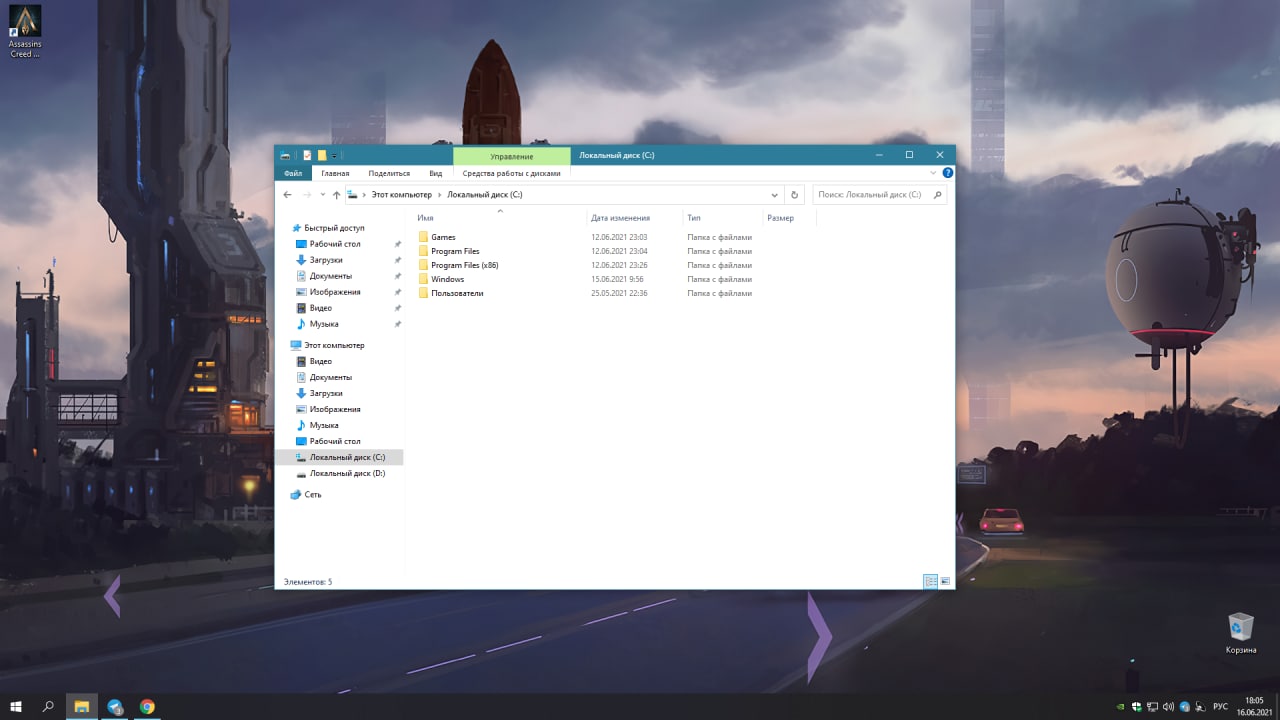Open the Вид ribbon tab
1280x720 pixels.
click(x=435, y=173)
